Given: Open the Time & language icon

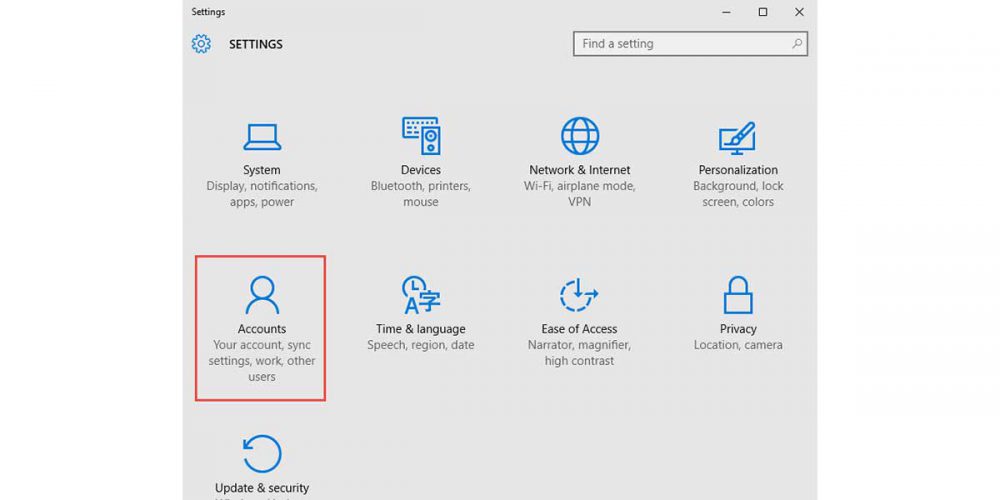Looking at the screenshot, I should click(x=421, y=295).
